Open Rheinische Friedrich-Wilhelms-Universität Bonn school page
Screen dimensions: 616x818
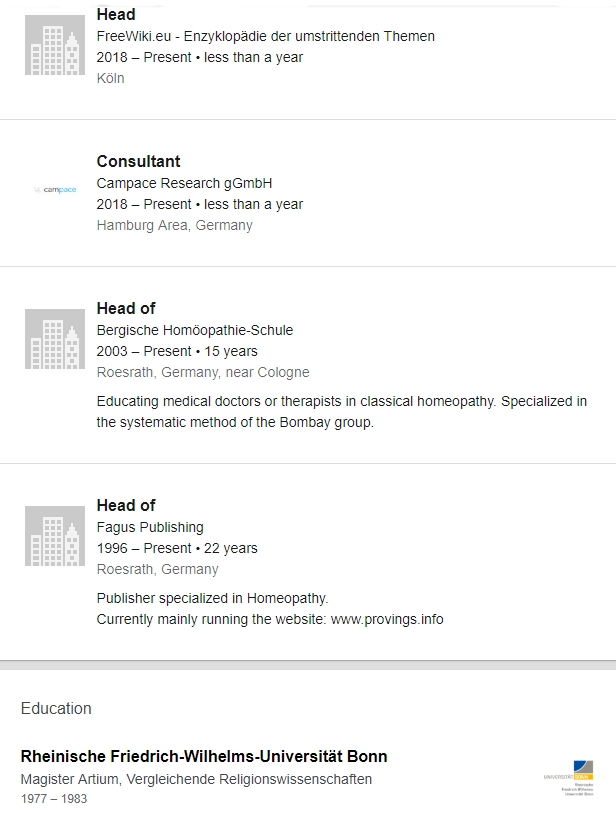[204, 756]
